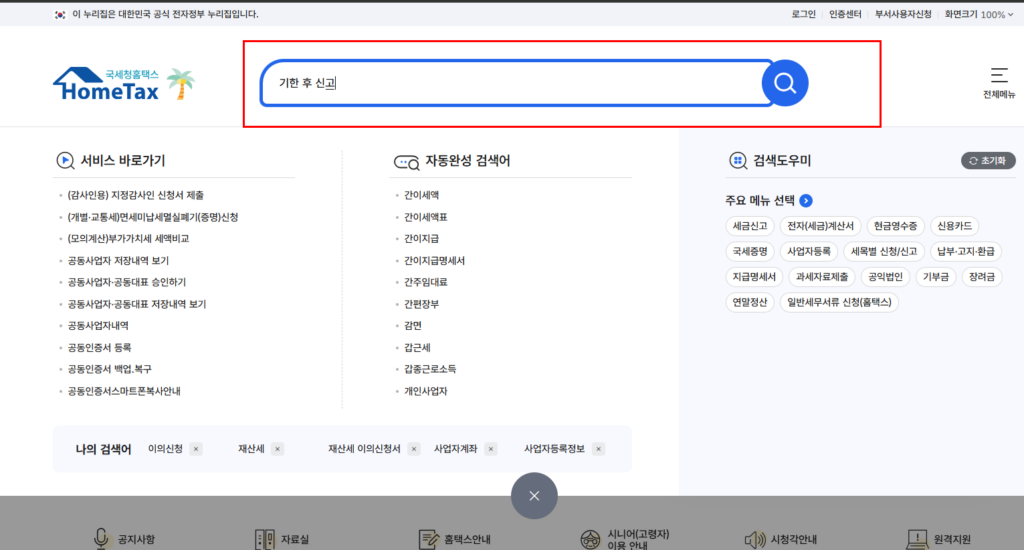Select autocomplete suggestion 감면
This screenshot has height=550, width=1024.
point(413,325)
